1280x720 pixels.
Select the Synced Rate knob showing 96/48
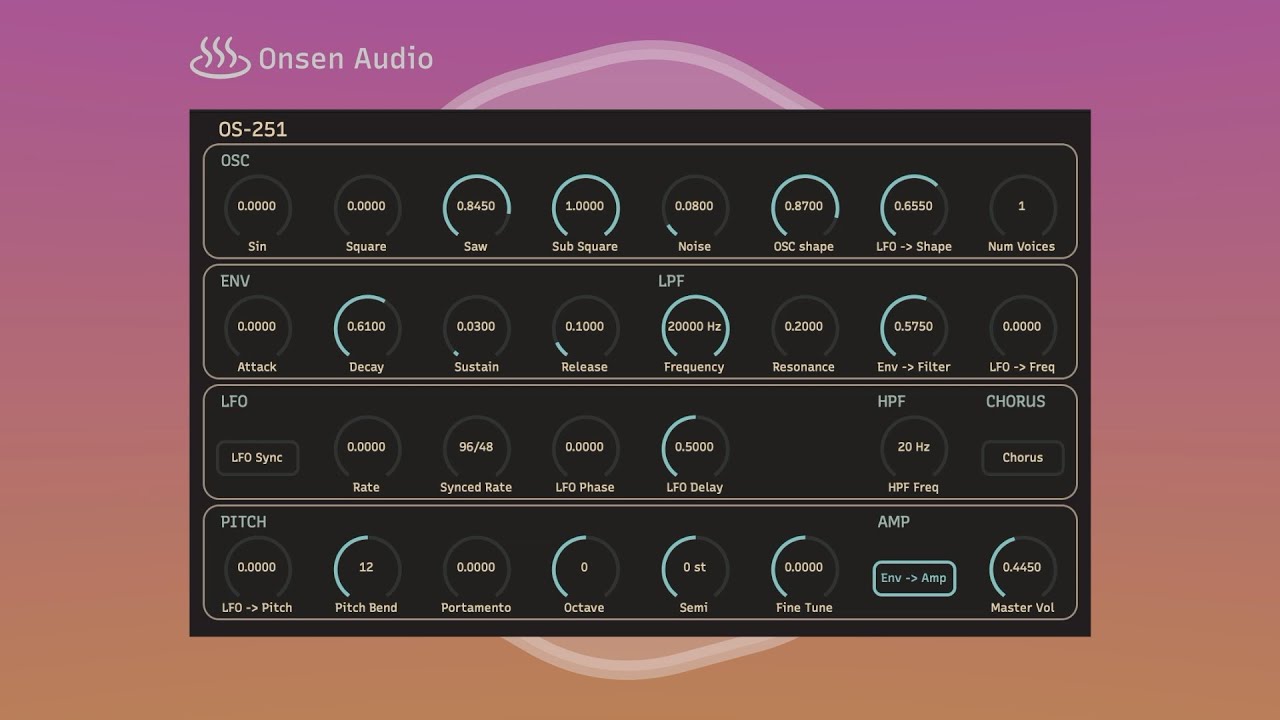coord(476,447)
